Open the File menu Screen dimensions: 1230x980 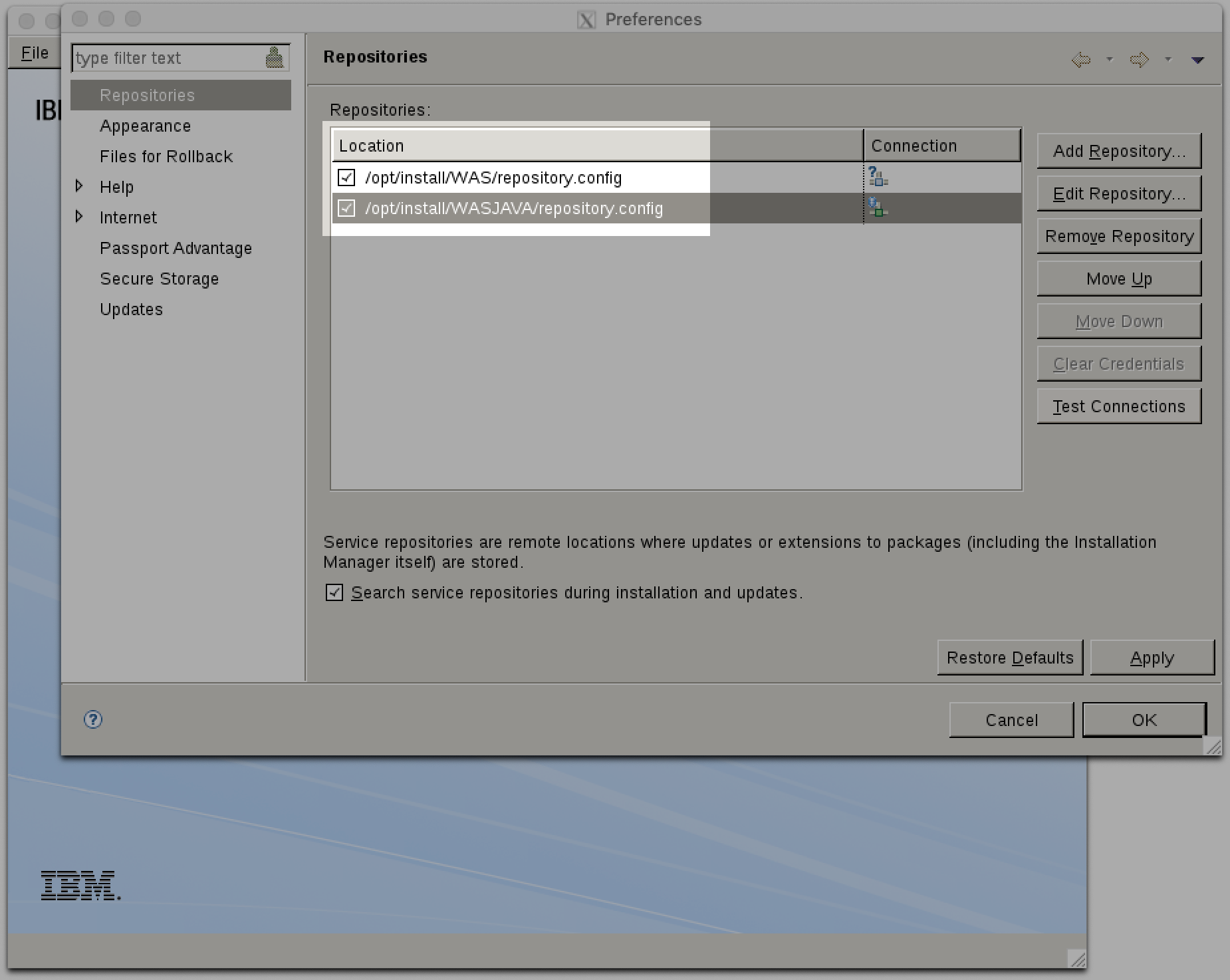pyautogui.click(x=33, y=53)
